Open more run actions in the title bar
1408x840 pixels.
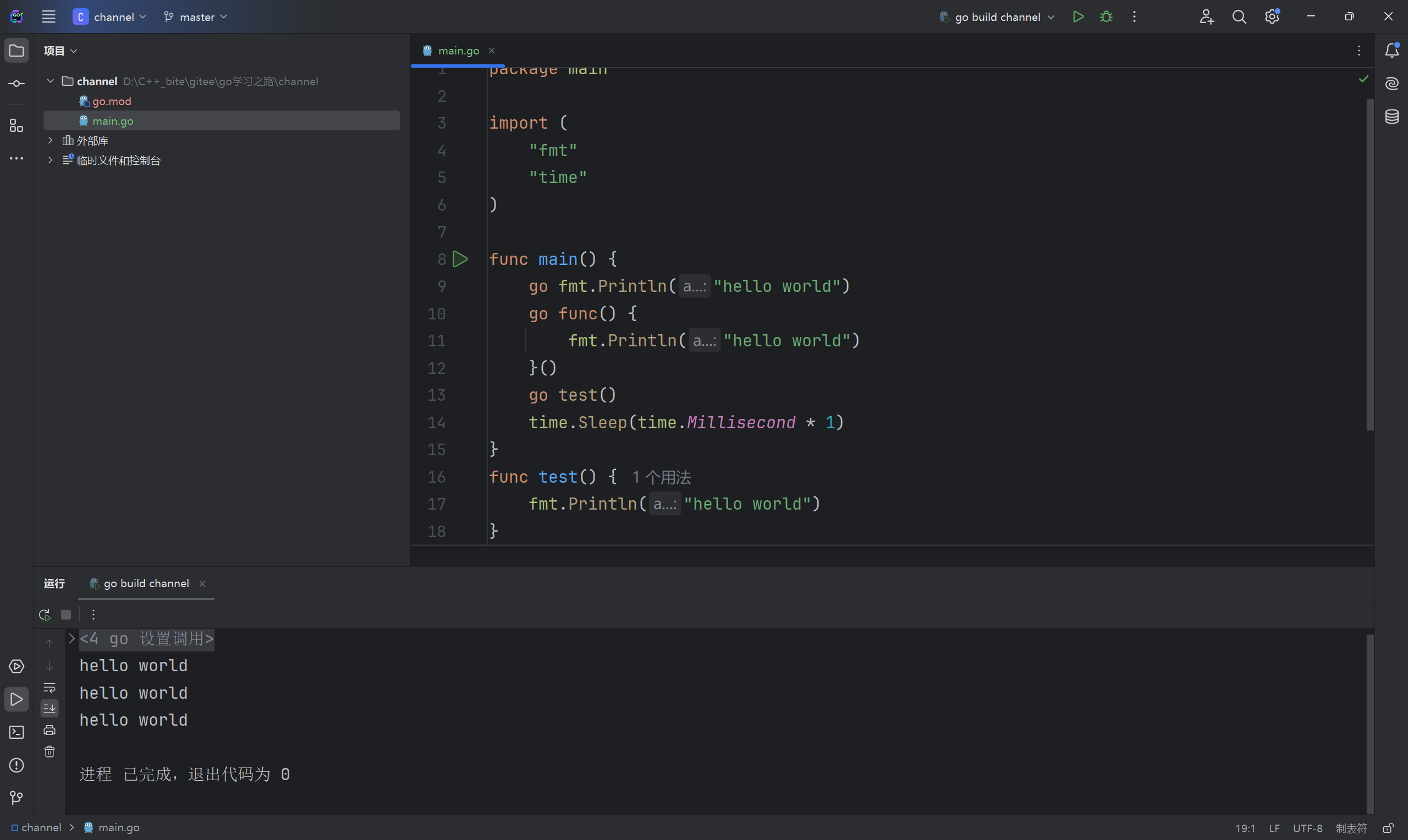(1134, 17)
